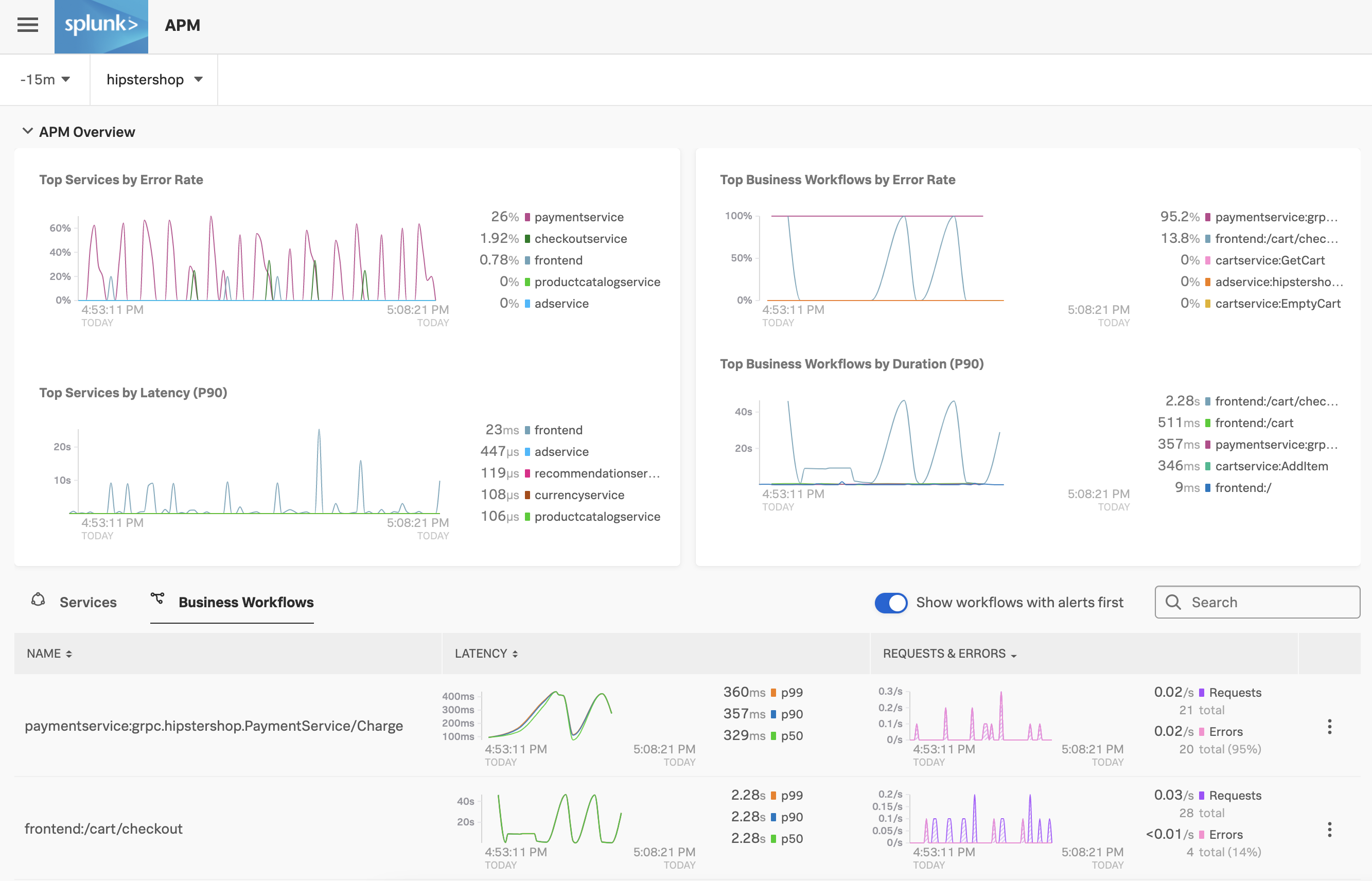Select adservice:hipstersho… in workflow error legend
1372x881 pixels.
tap(1279, 281)
